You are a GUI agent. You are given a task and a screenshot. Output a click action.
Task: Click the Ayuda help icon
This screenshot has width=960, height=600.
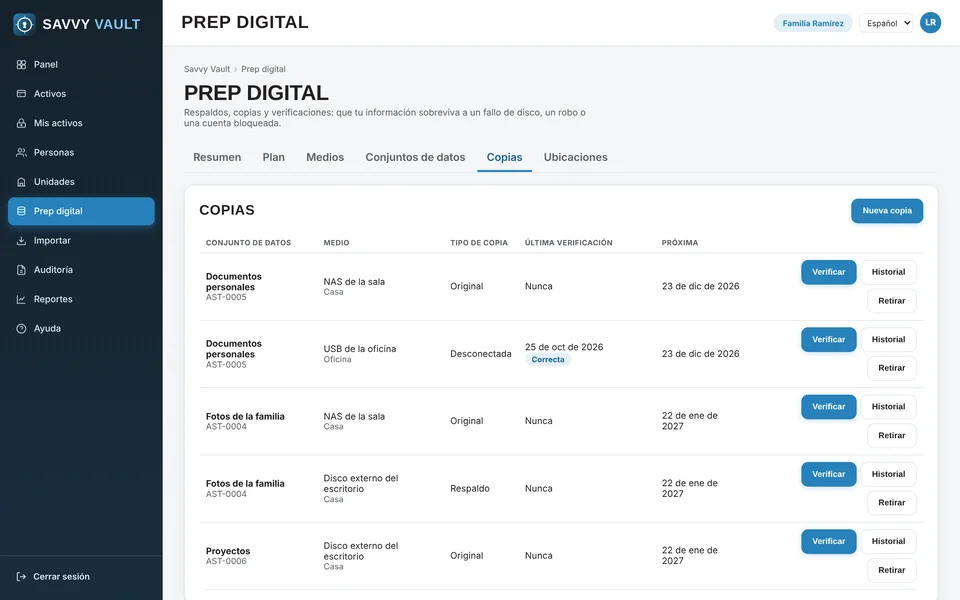21,329
